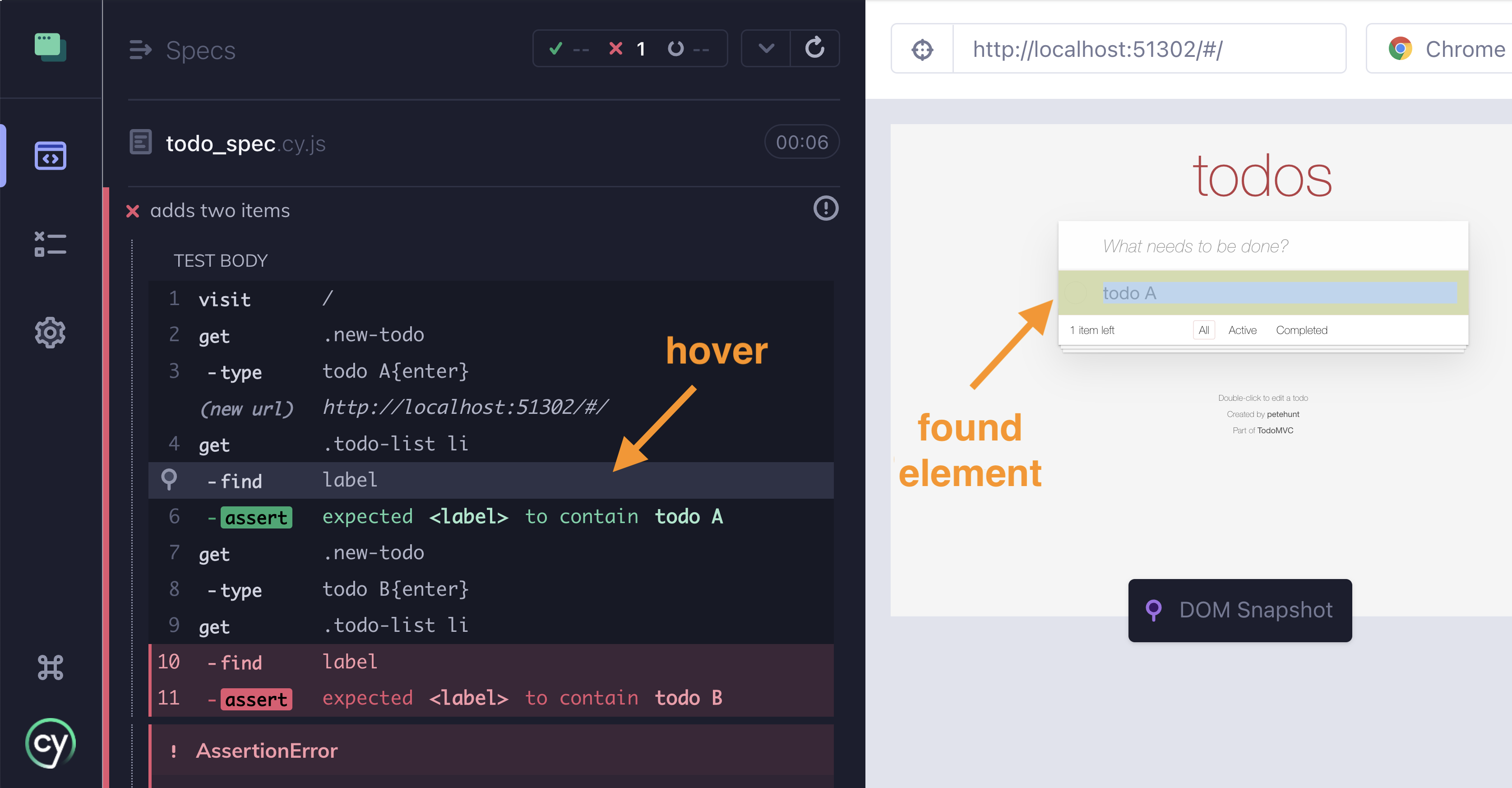Click the warning icon beside adds two items
This screenshot has height=788, width=1512.
[x=825, y=209]
